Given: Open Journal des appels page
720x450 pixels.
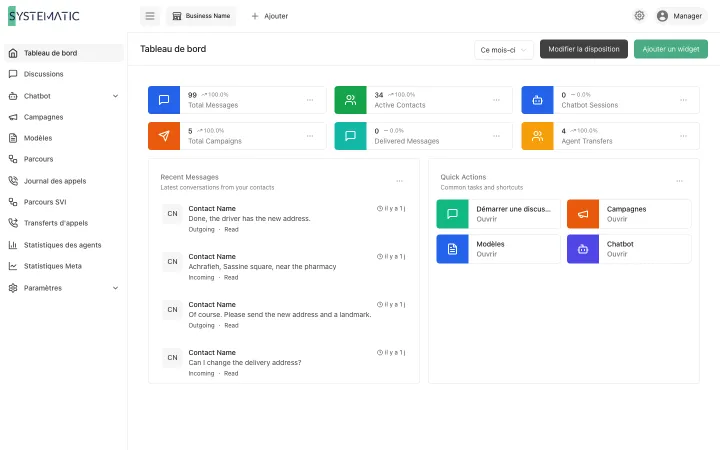Looking at the screenshot, I should point(64,181).
